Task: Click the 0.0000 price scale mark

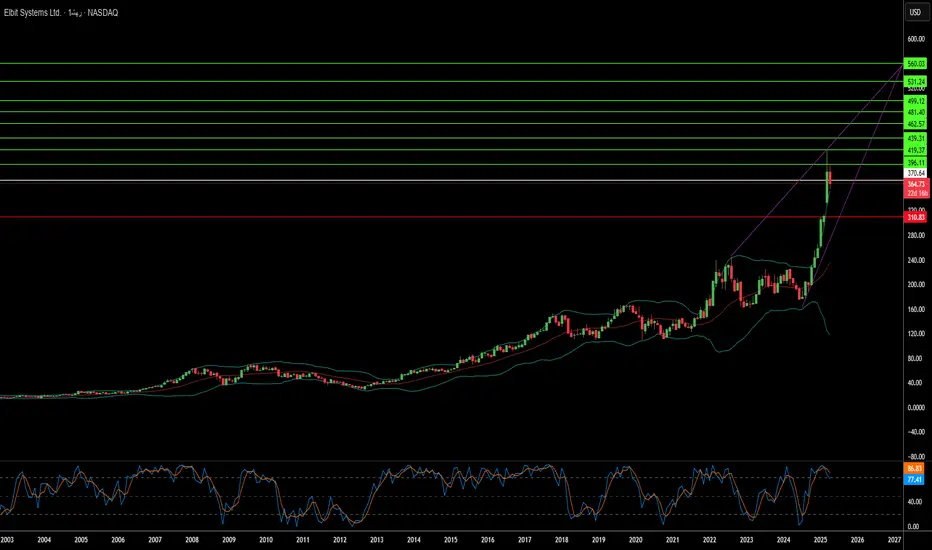Action: click(916, 407)
